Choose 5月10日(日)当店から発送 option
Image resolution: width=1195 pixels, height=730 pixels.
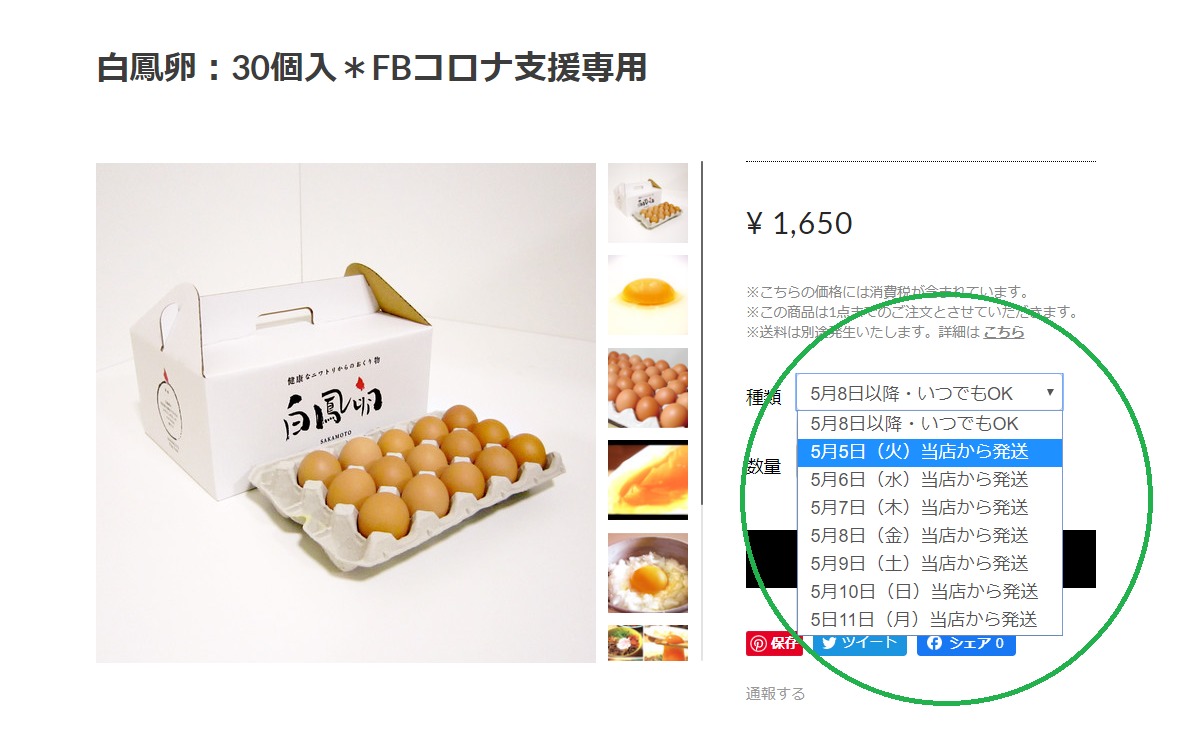[929, 591]
